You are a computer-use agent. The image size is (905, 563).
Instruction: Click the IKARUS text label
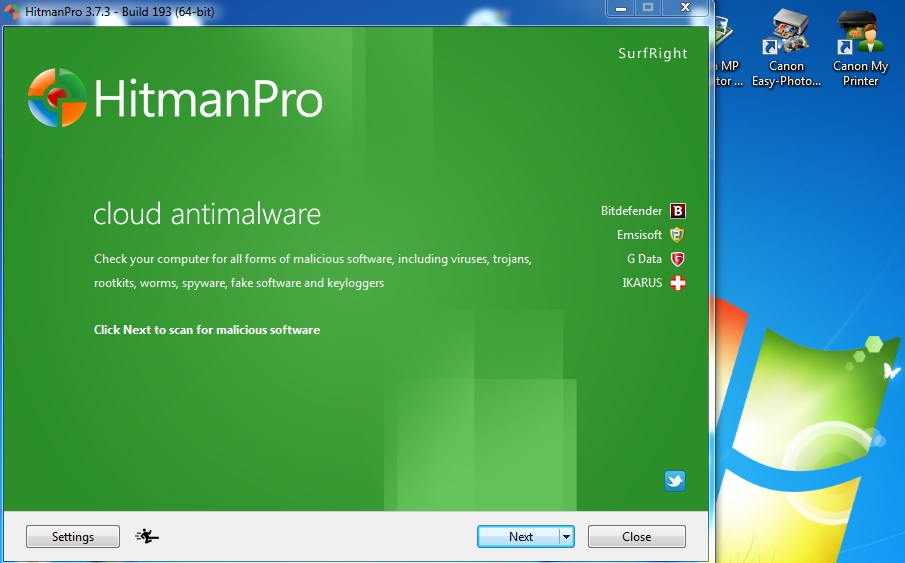(642, 283)
